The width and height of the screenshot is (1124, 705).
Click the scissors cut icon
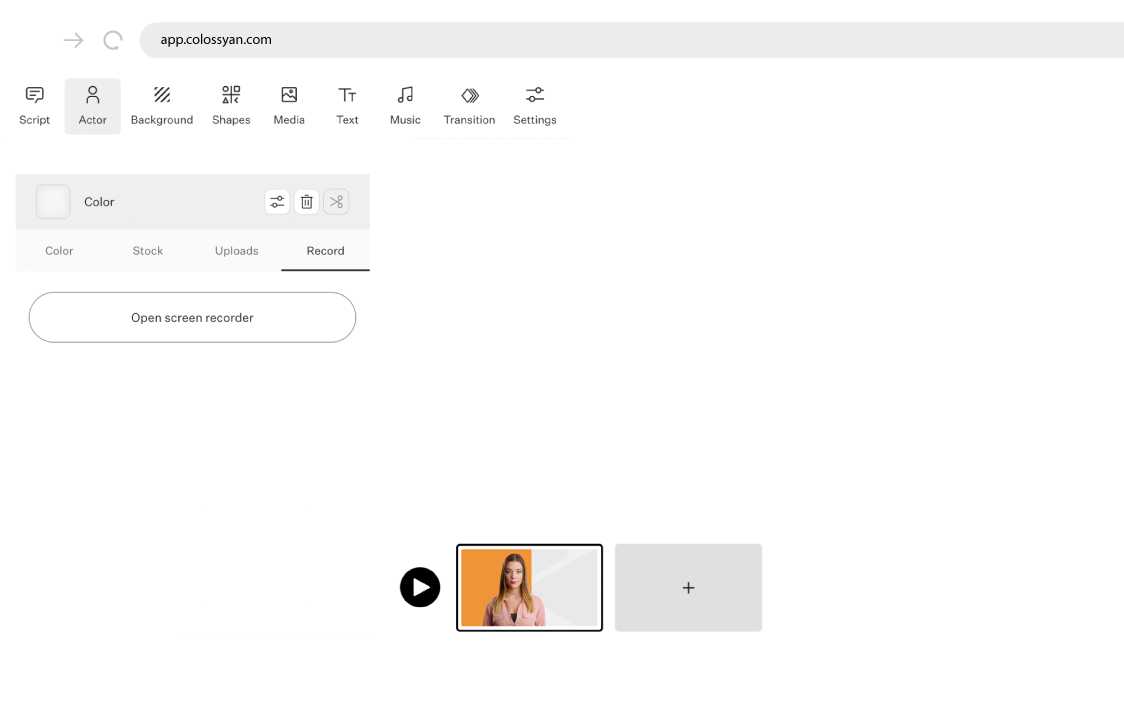point(336,201)
